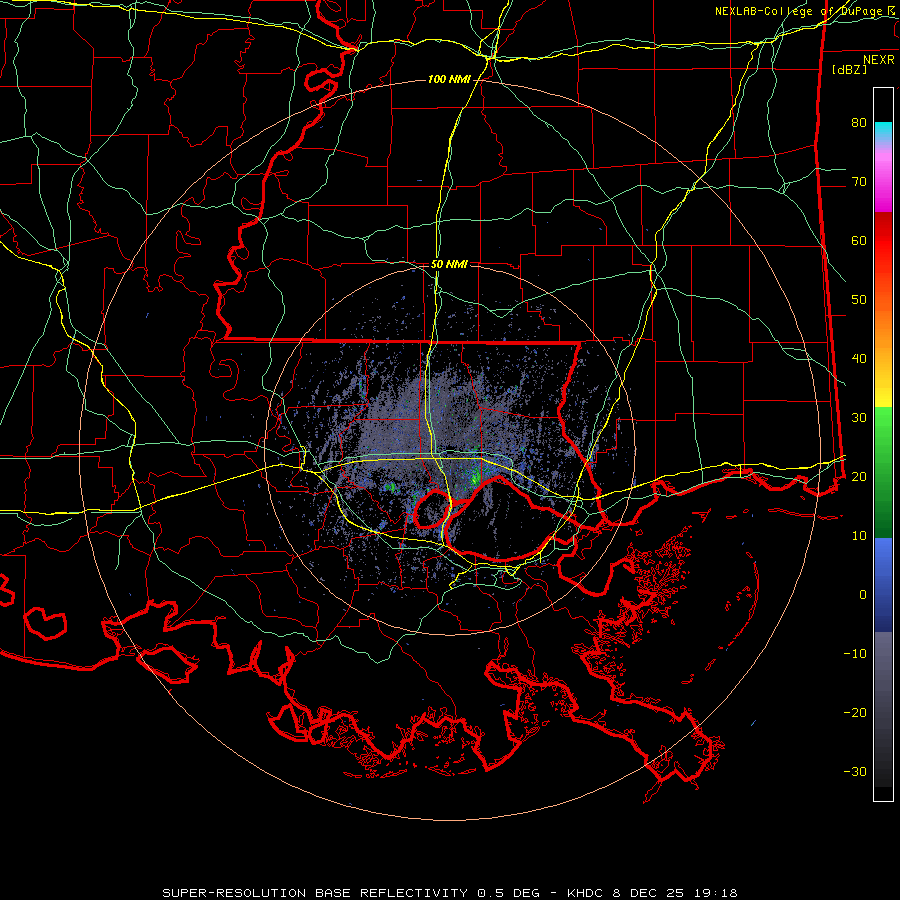Click the 60 dBZ scale value

[859, 240]
